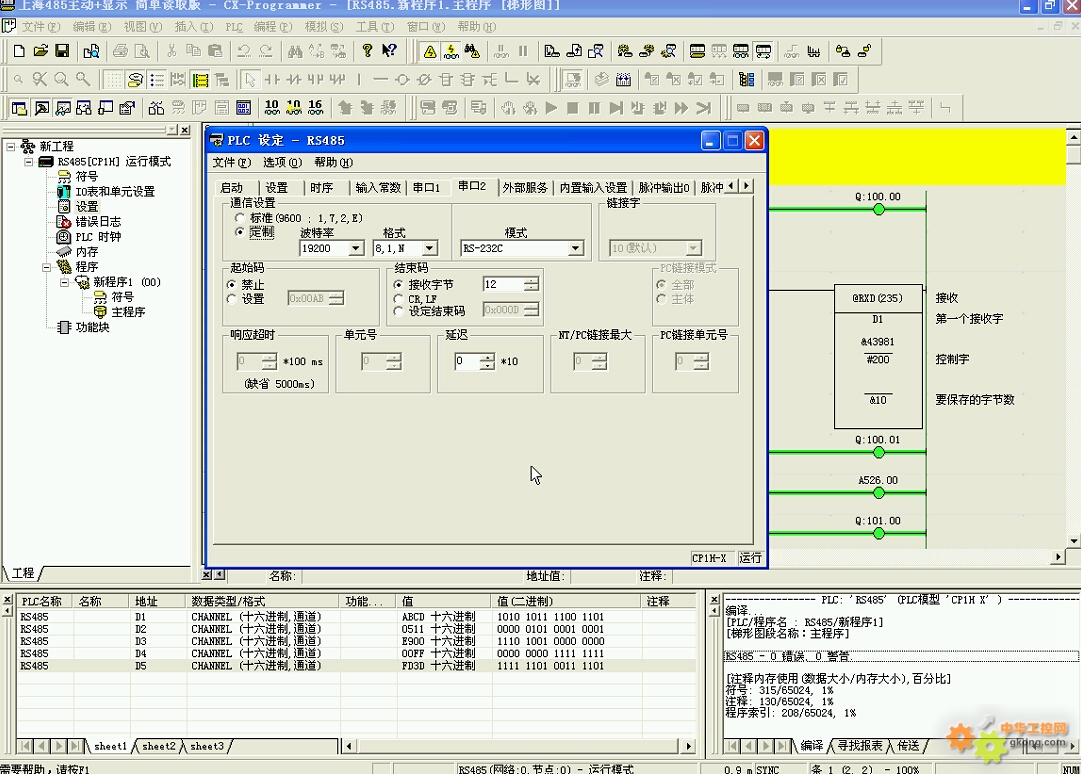Click the context help arrow-question icon
This screenshot has width=1081, height=774.
coord(389,50)
